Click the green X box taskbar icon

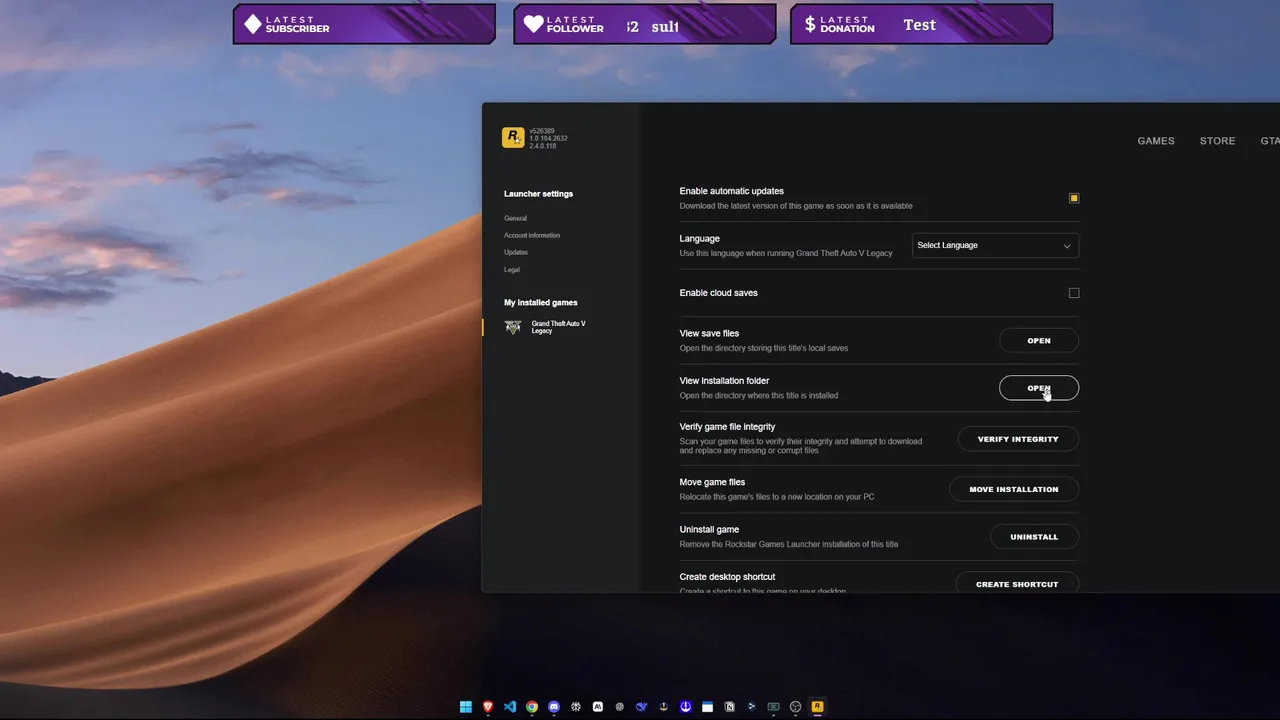click(774, 707)
